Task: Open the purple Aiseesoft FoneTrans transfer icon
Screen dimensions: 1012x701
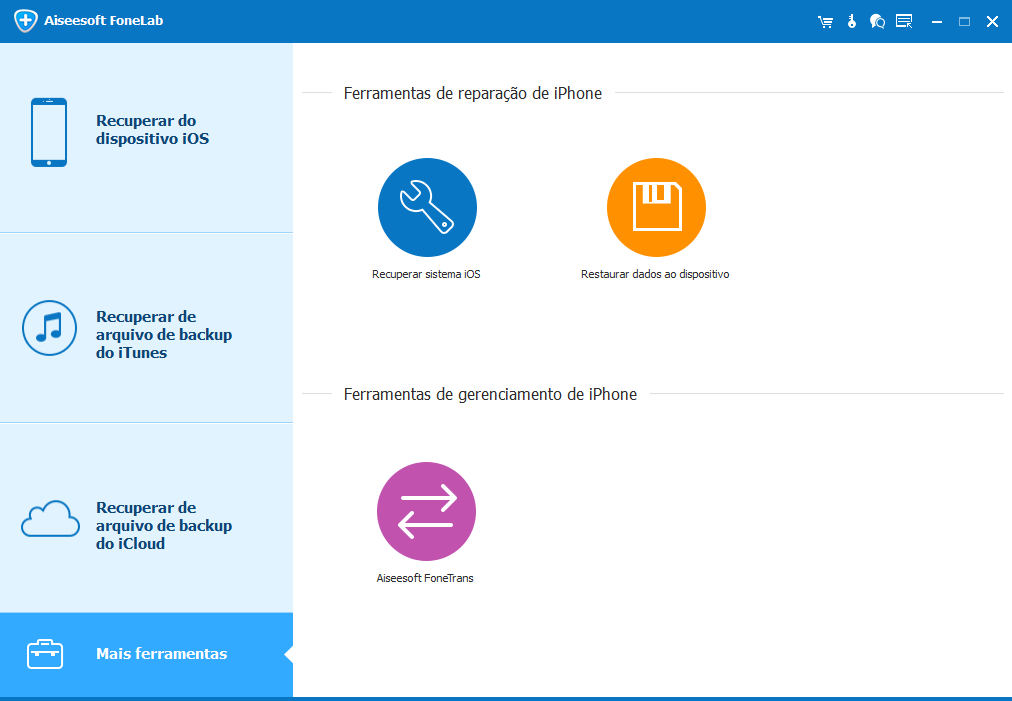Action: 426,511
